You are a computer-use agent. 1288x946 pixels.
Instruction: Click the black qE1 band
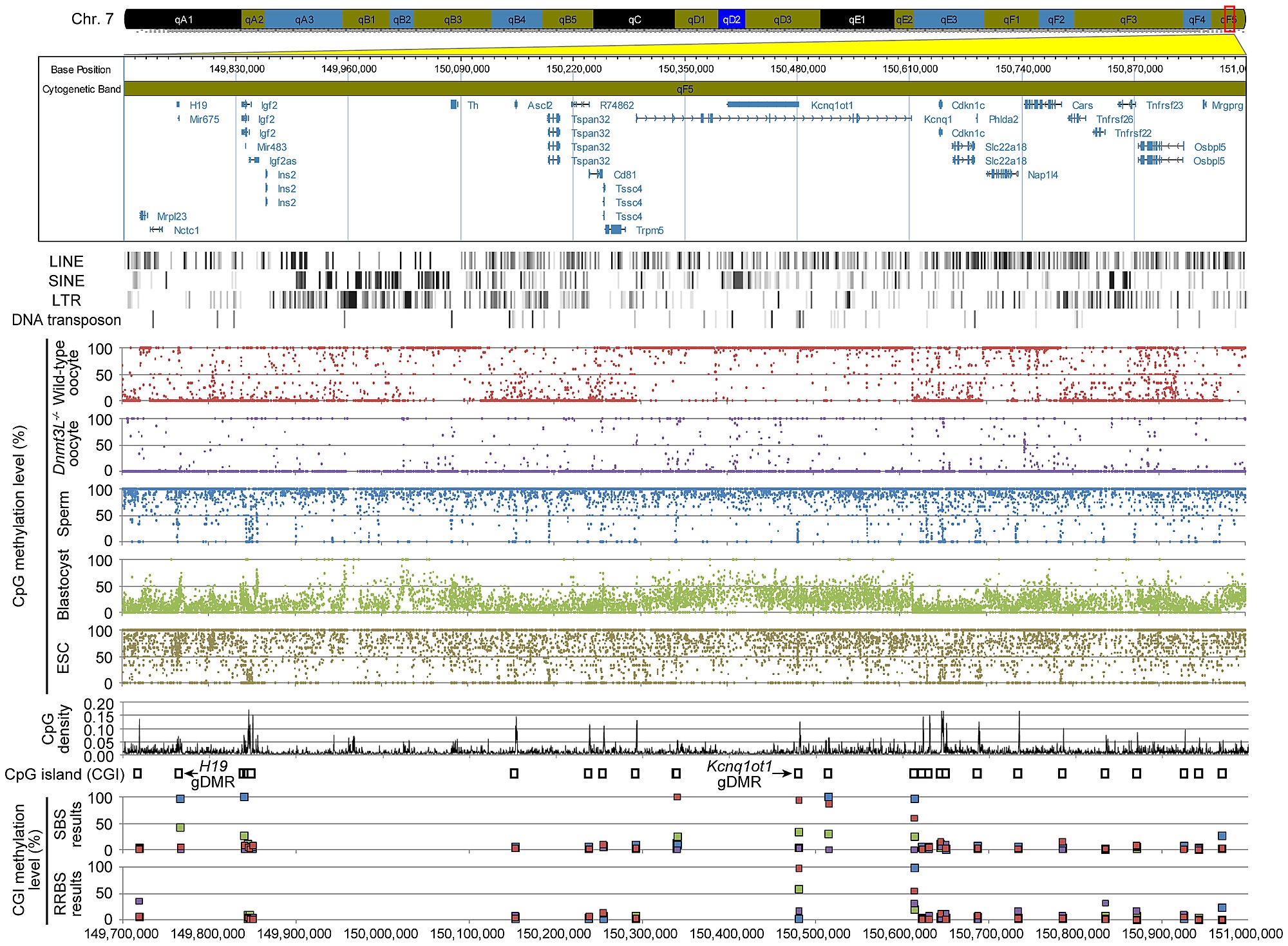click(x=857, y=19)
